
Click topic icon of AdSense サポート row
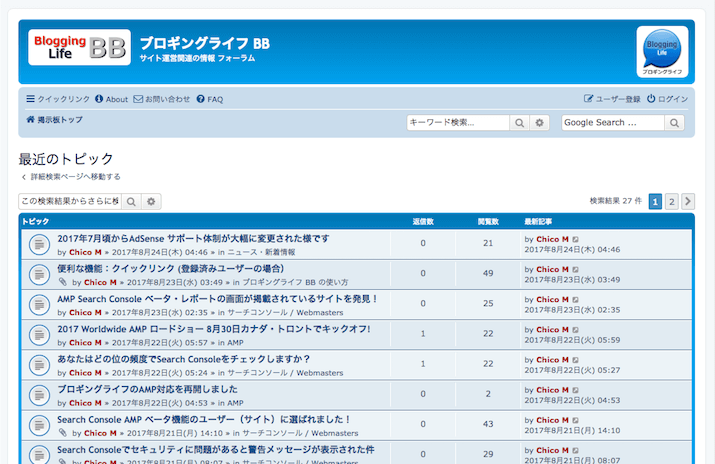click(39, 245)
